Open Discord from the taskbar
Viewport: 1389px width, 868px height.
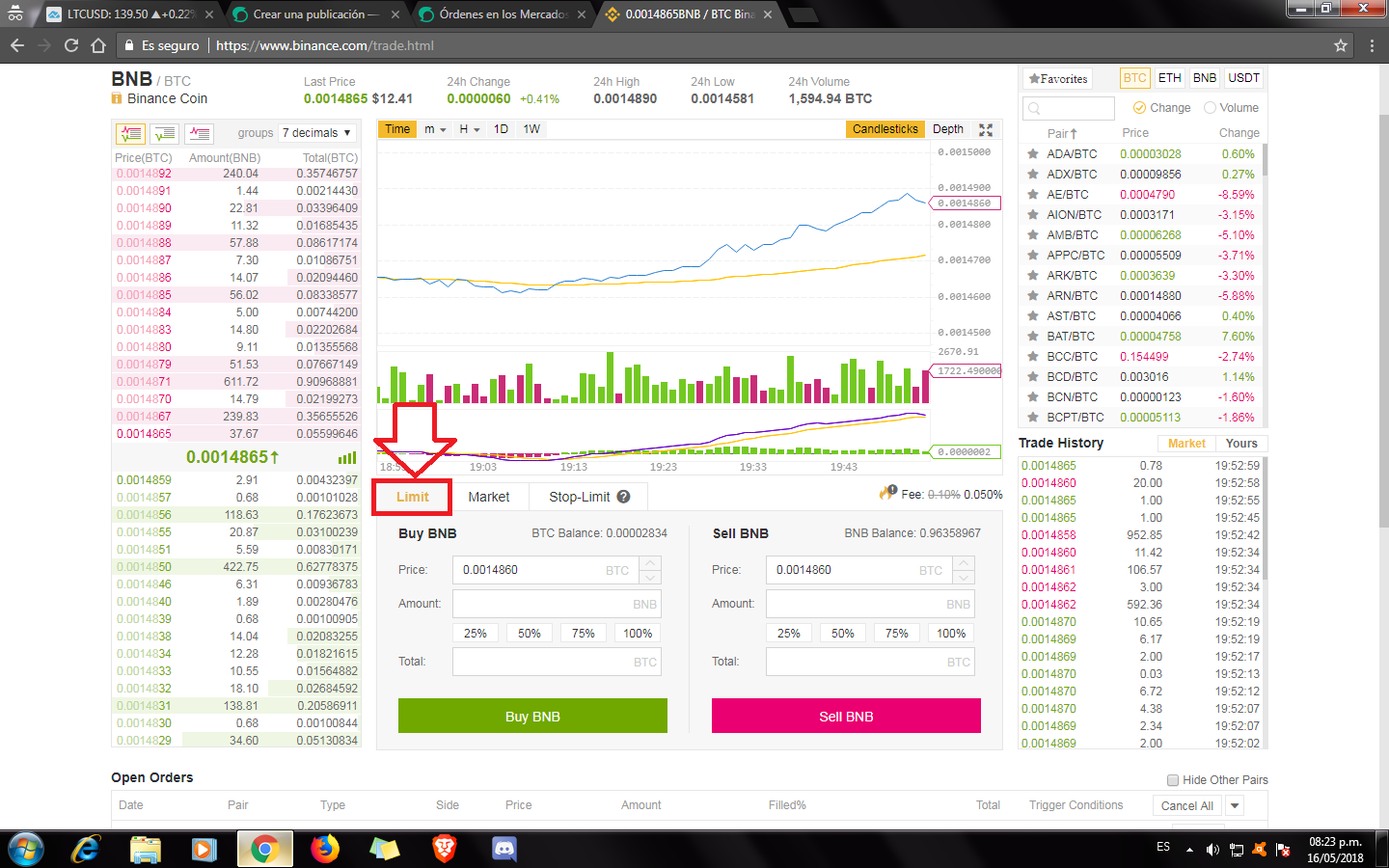coord(504,849)
